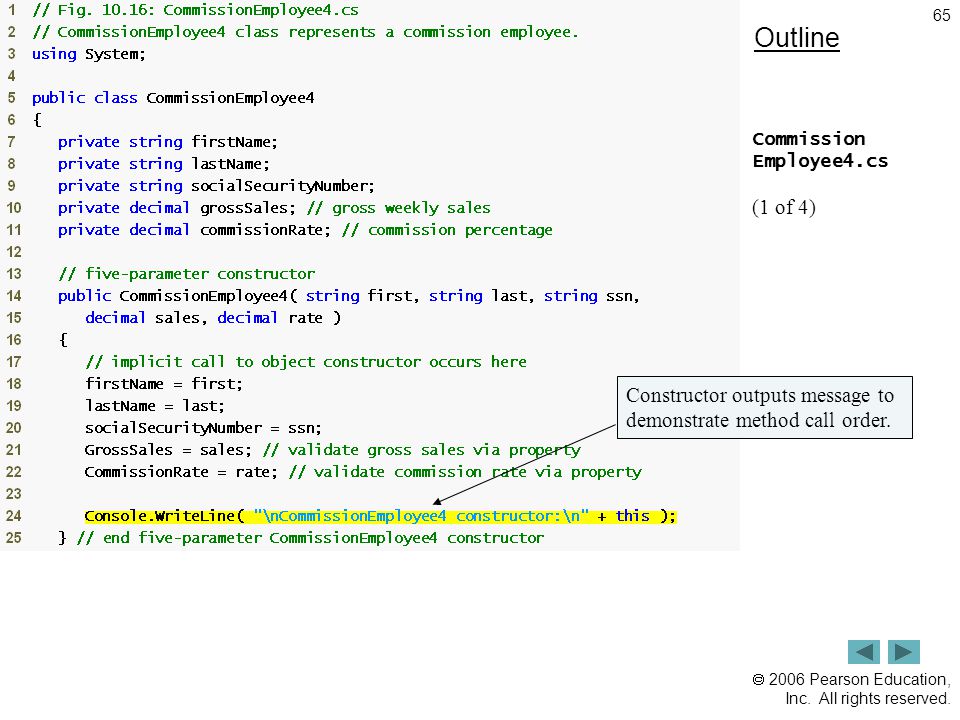Click the 'socialSecurityNumber = ssn;' assignment

[x=203, y=428]
